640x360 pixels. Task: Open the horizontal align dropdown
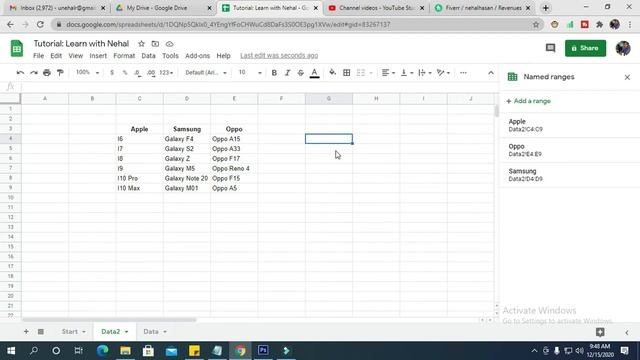388,73
